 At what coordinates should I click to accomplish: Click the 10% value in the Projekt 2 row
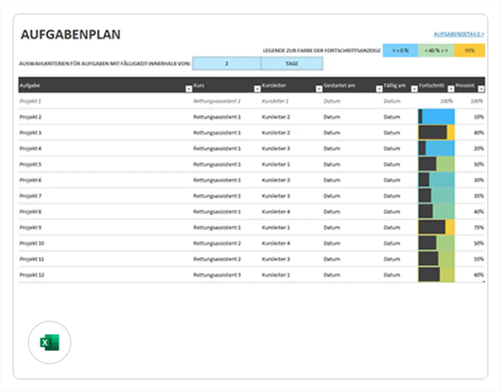coord(479,117)
